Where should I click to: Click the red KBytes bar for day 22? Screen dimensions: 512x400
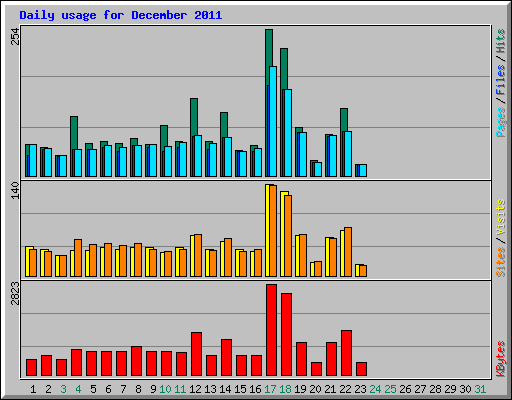coord(346,353)
